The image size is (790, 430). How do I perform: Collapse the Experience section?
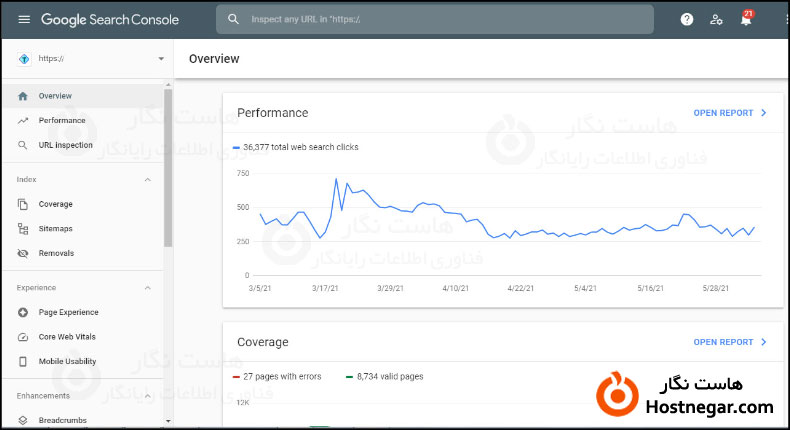[148, 288]
